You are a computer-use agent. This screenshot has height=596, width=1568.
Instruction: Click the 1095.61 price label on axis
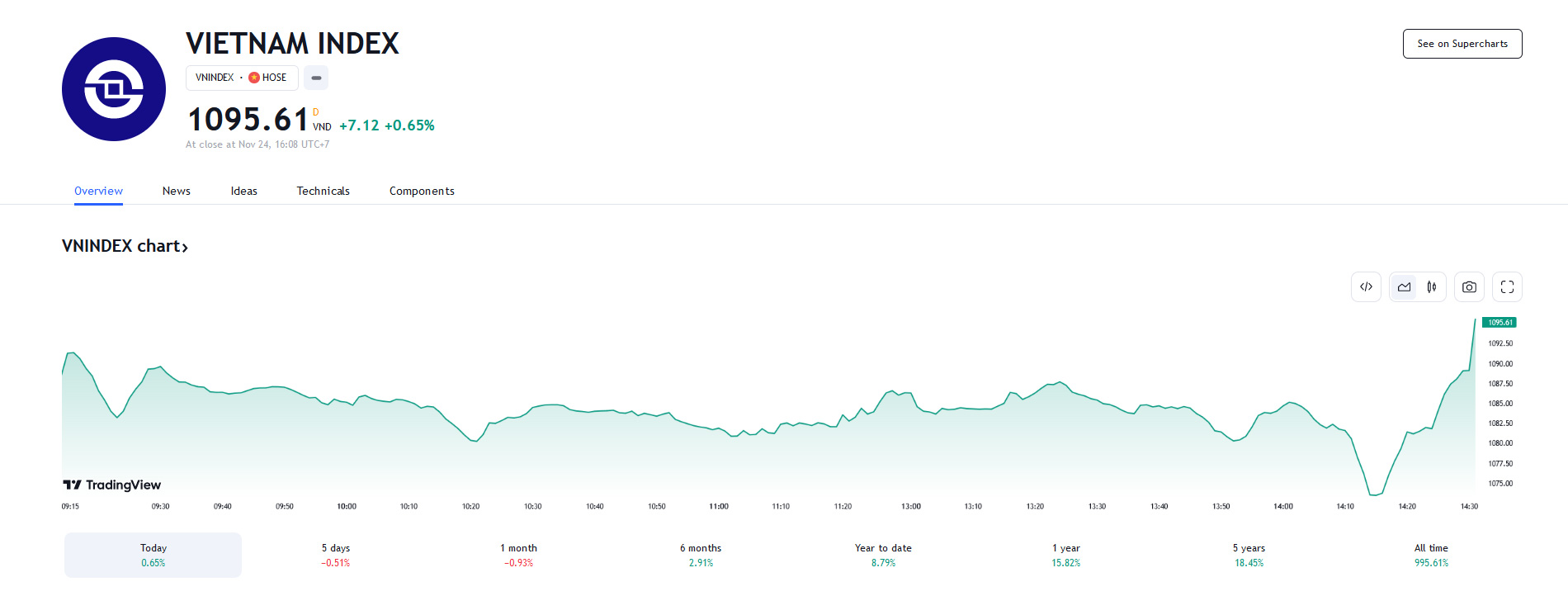[x=1500, y=323]
